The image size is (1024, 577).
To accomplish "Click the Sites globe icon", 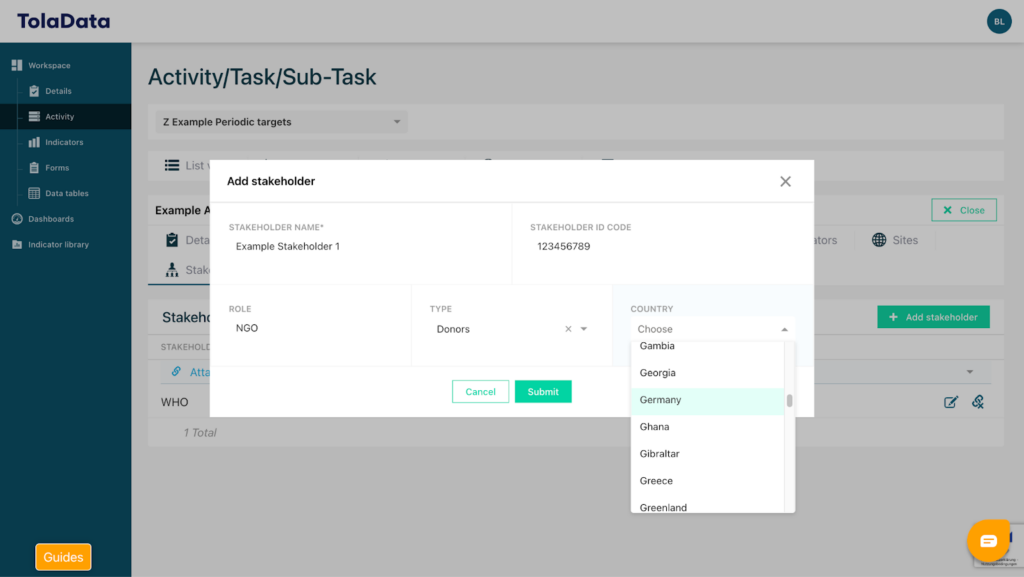I will [x=879, y=240].
